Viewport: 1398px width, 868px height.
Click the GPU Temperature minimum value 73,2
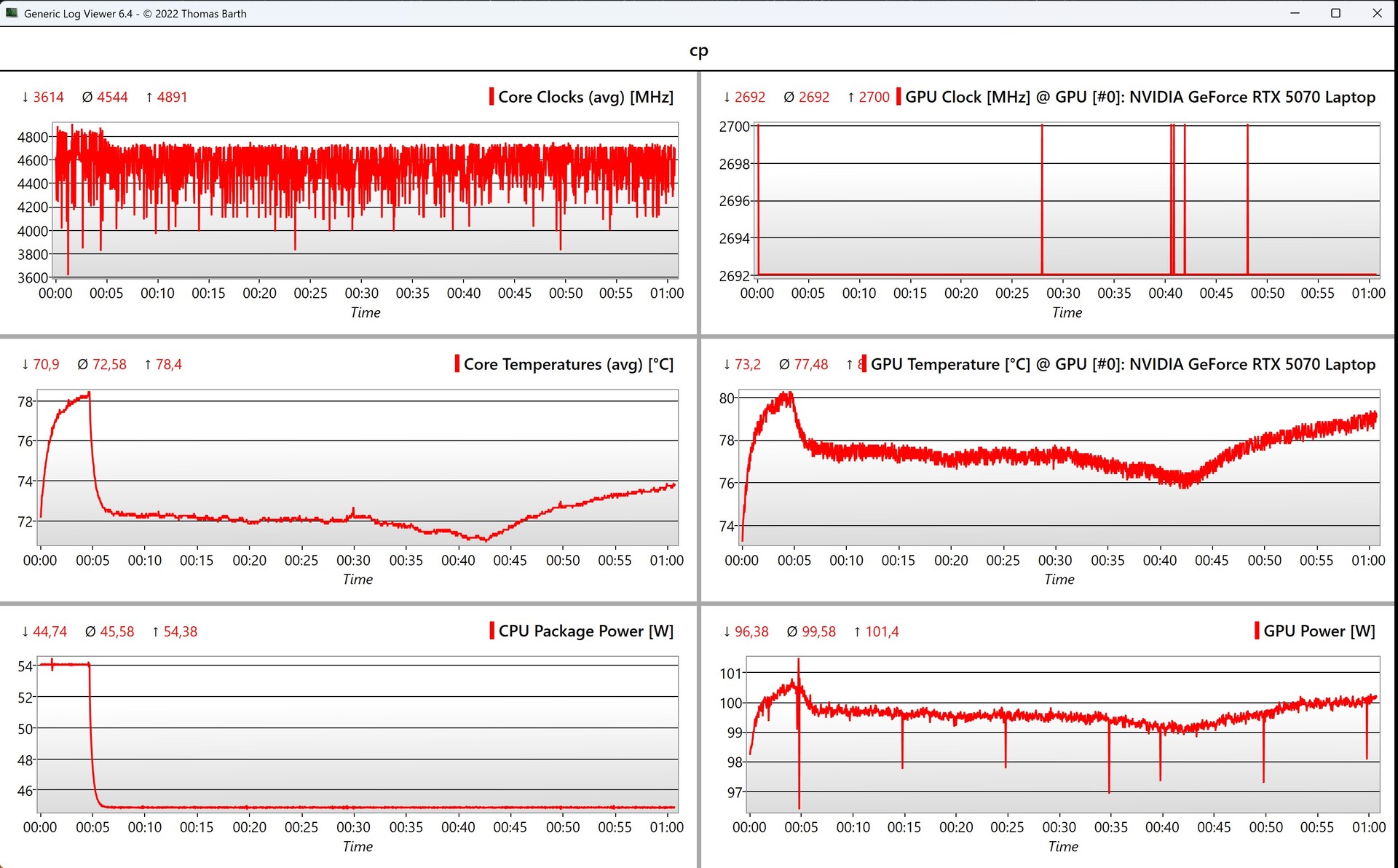tap(747, 364)
